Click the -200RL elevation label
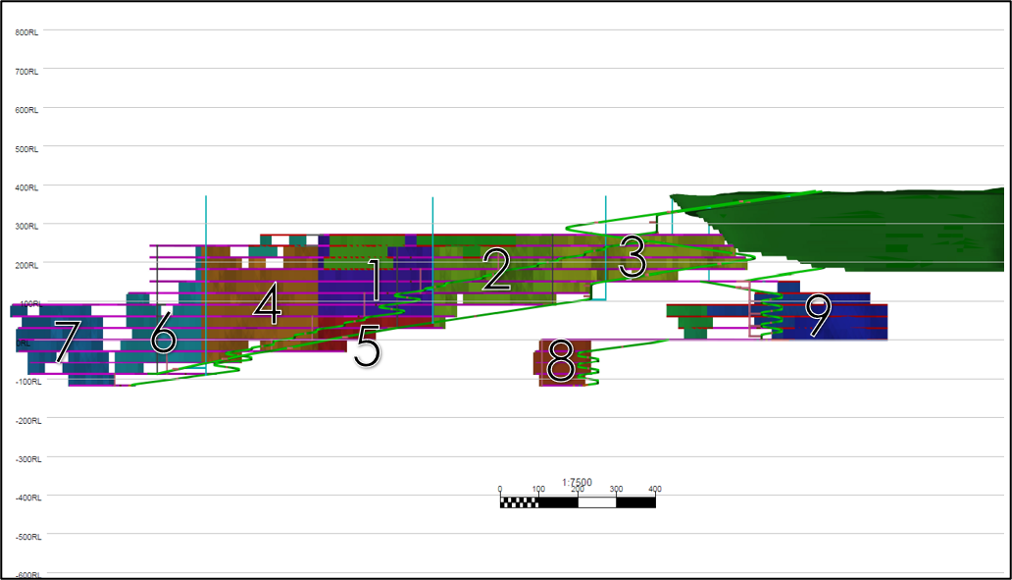The image size is (1012, 580). (x=27, y=420)
